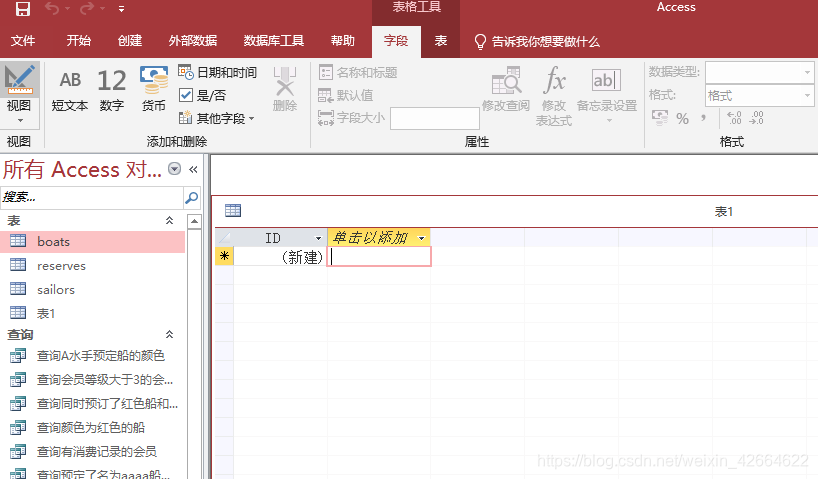Collapse the navigation pane with «
This screenshot has height=479, width=818.
click(x=193, y=169)
